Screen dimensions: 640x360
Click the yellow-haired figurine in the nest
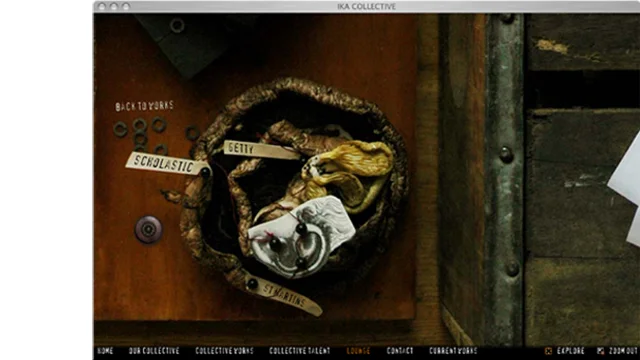point(348,176)
